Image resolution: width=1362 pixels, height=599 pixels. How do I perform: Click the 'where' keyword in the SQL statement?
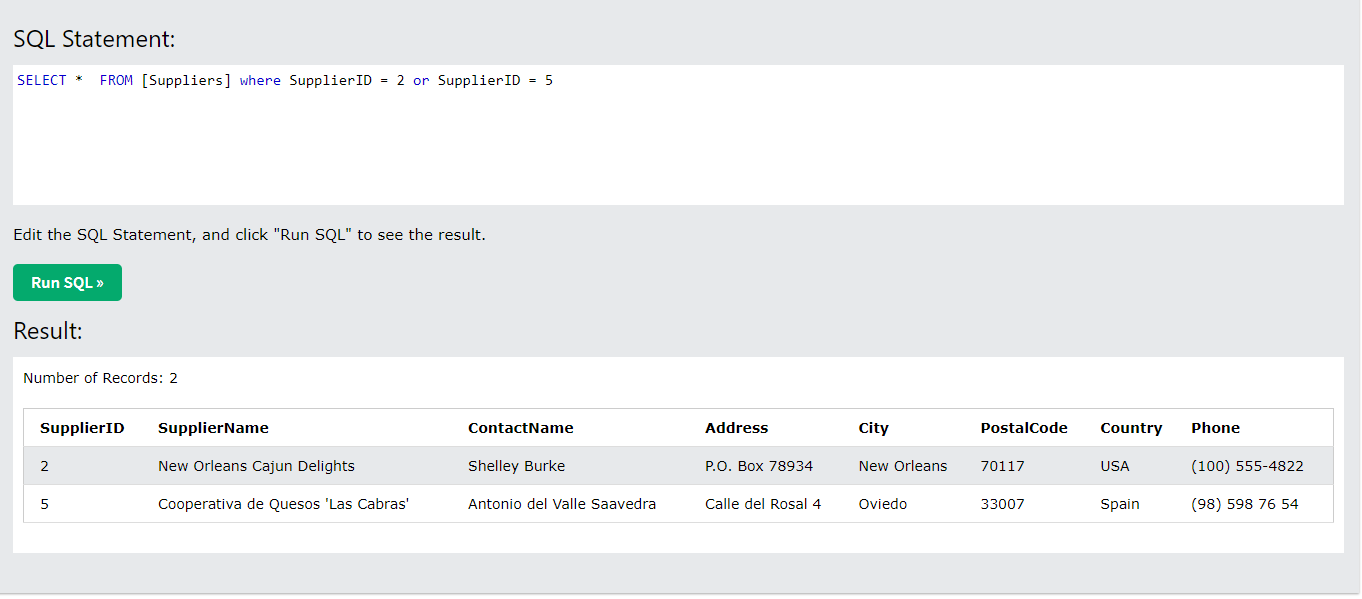260,81
